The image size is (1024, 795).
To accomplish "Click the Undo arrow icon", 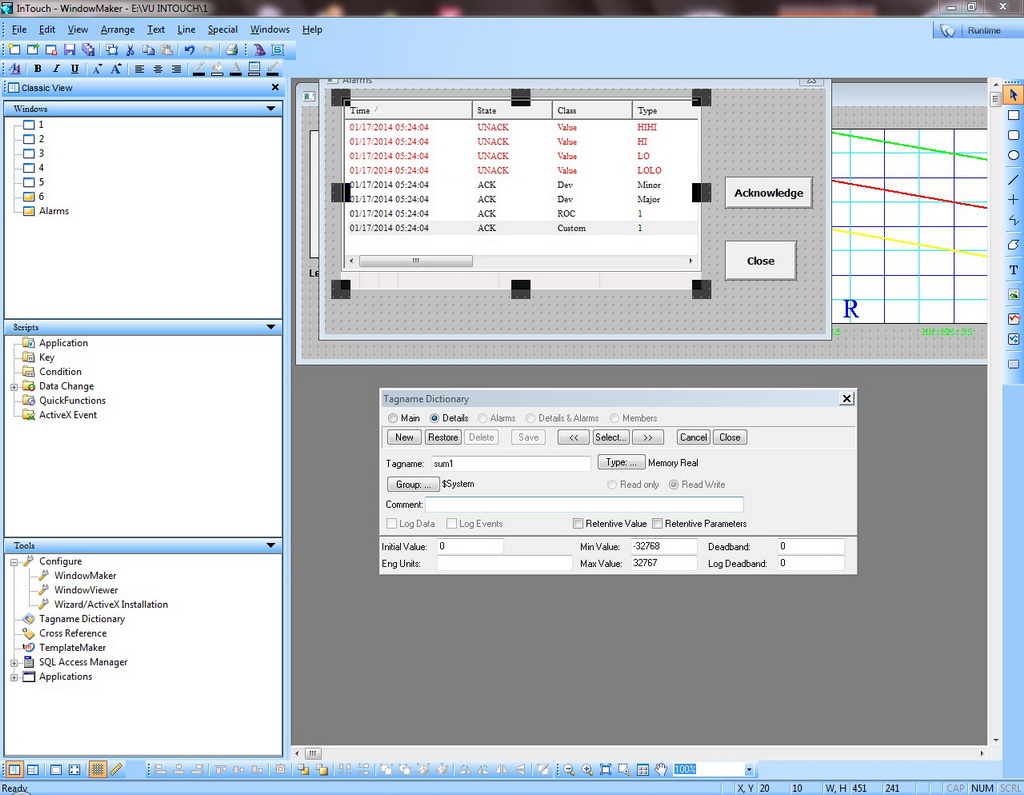I will [189, 49].
